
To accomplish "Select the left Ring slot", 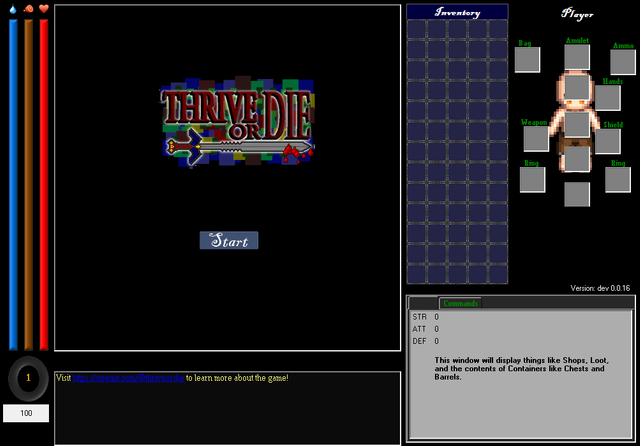I will tap(532, 179).
